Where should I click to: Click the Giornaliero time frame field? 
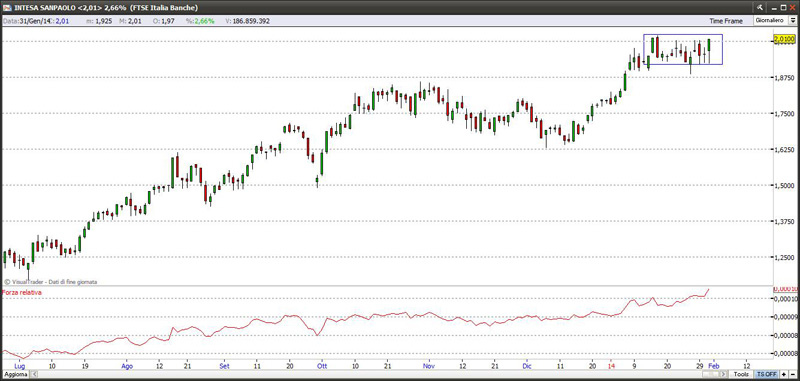tap(771, 21)
